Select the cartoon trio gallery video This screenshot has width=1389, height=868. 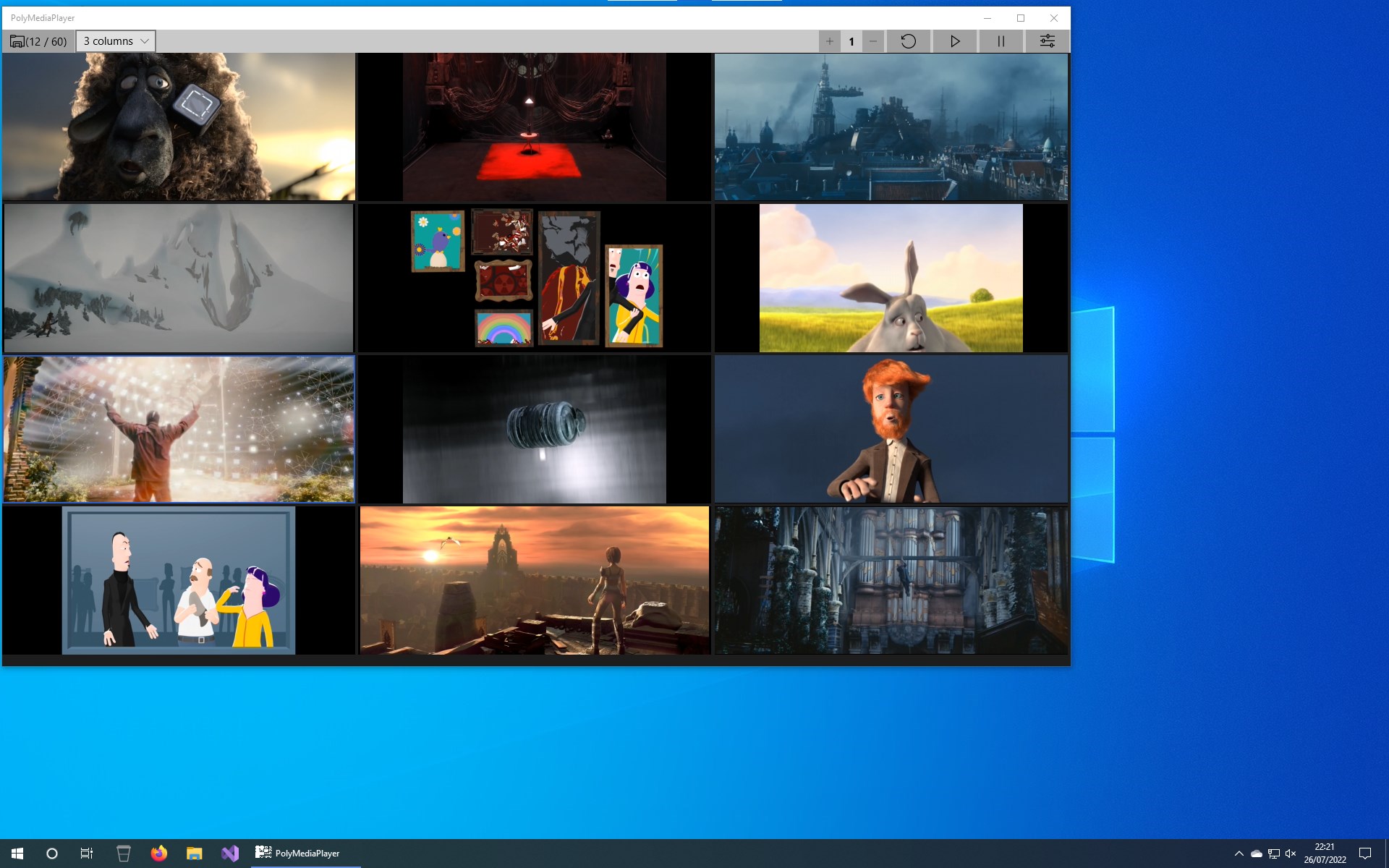[x=179, y=580]
